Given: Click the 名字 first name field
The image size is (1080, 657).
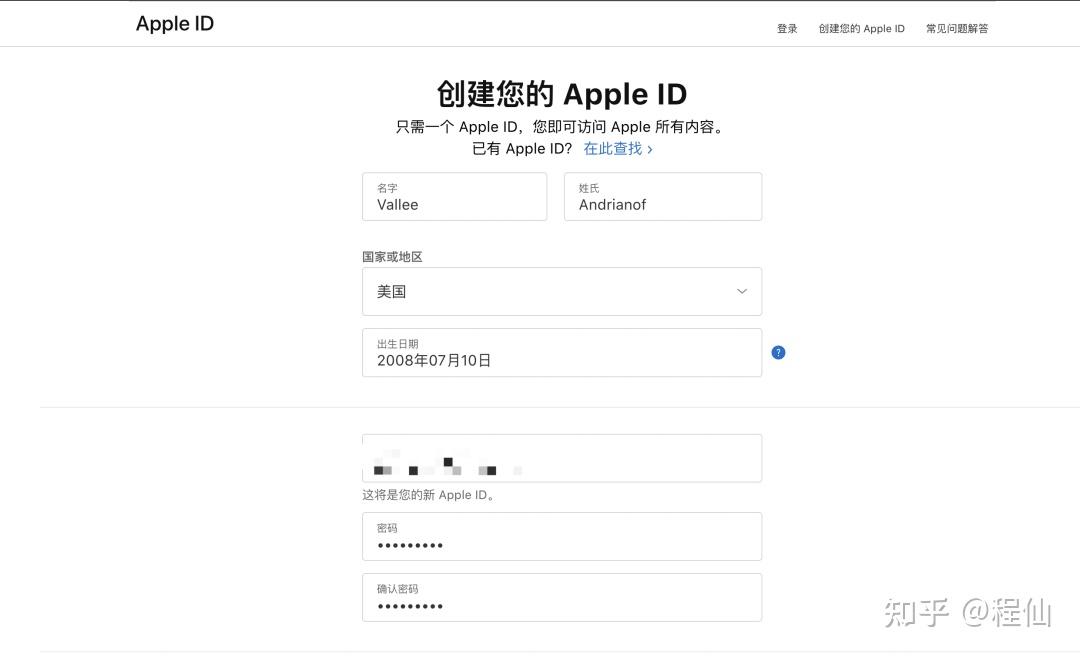Looking at the screenshot, I should click(x=454, y=197).
